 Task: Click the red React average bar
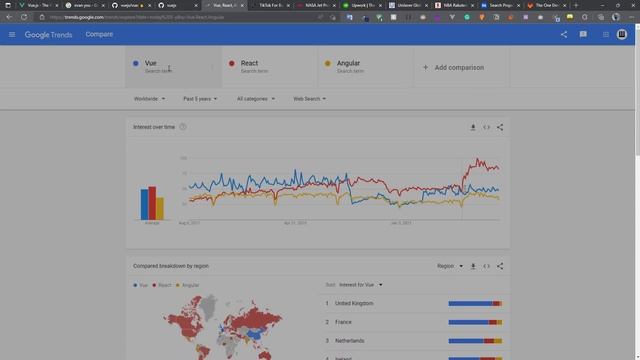[x=152, y=203]
